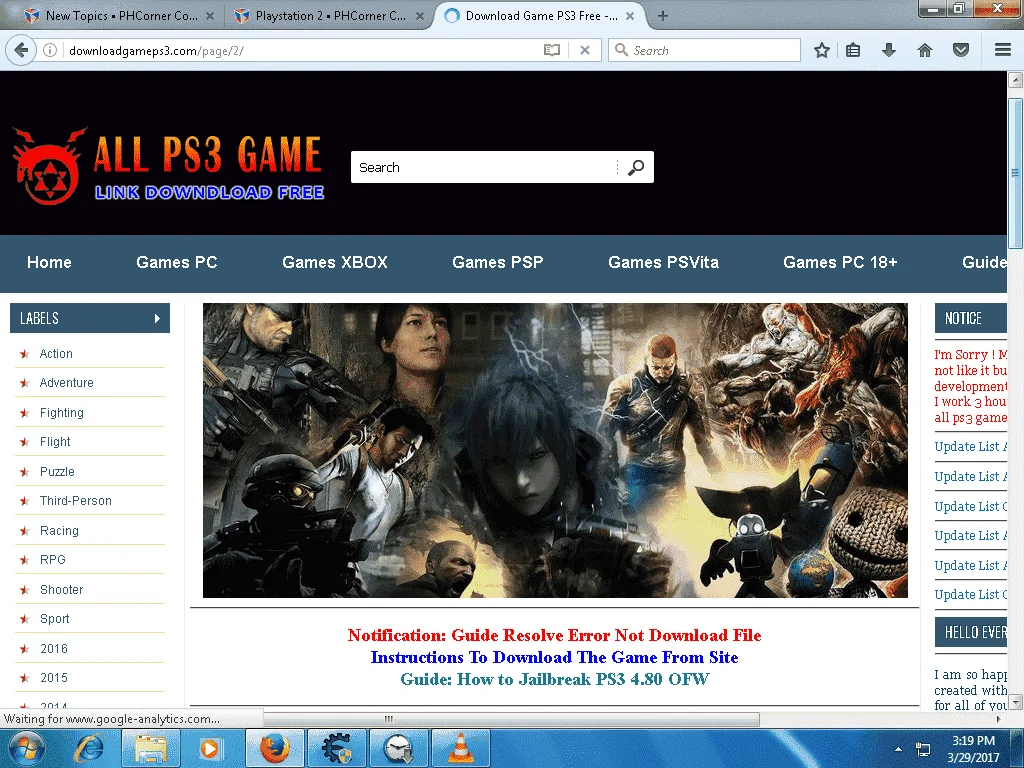Save page to Pocket icon

click(961, 50)
